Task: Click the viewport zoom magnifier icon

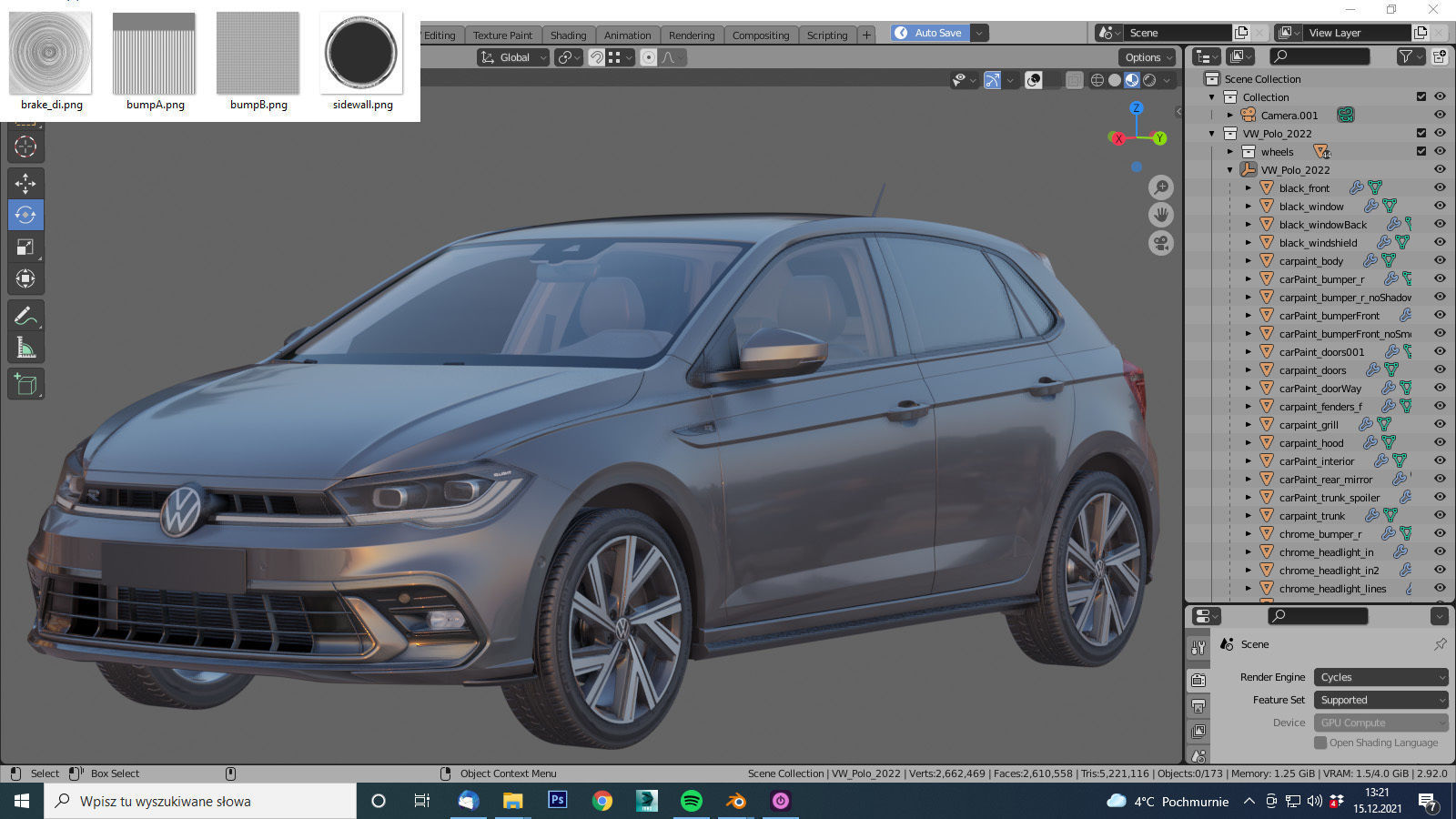Action: tap(1160, 187)
